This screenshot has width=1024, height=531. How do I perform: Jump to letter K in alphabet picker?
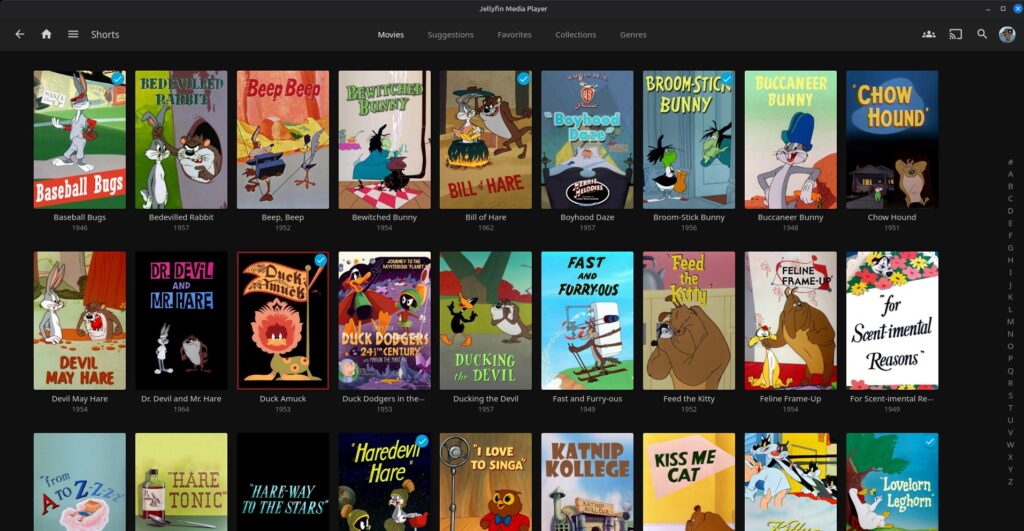click(1010, 297)
